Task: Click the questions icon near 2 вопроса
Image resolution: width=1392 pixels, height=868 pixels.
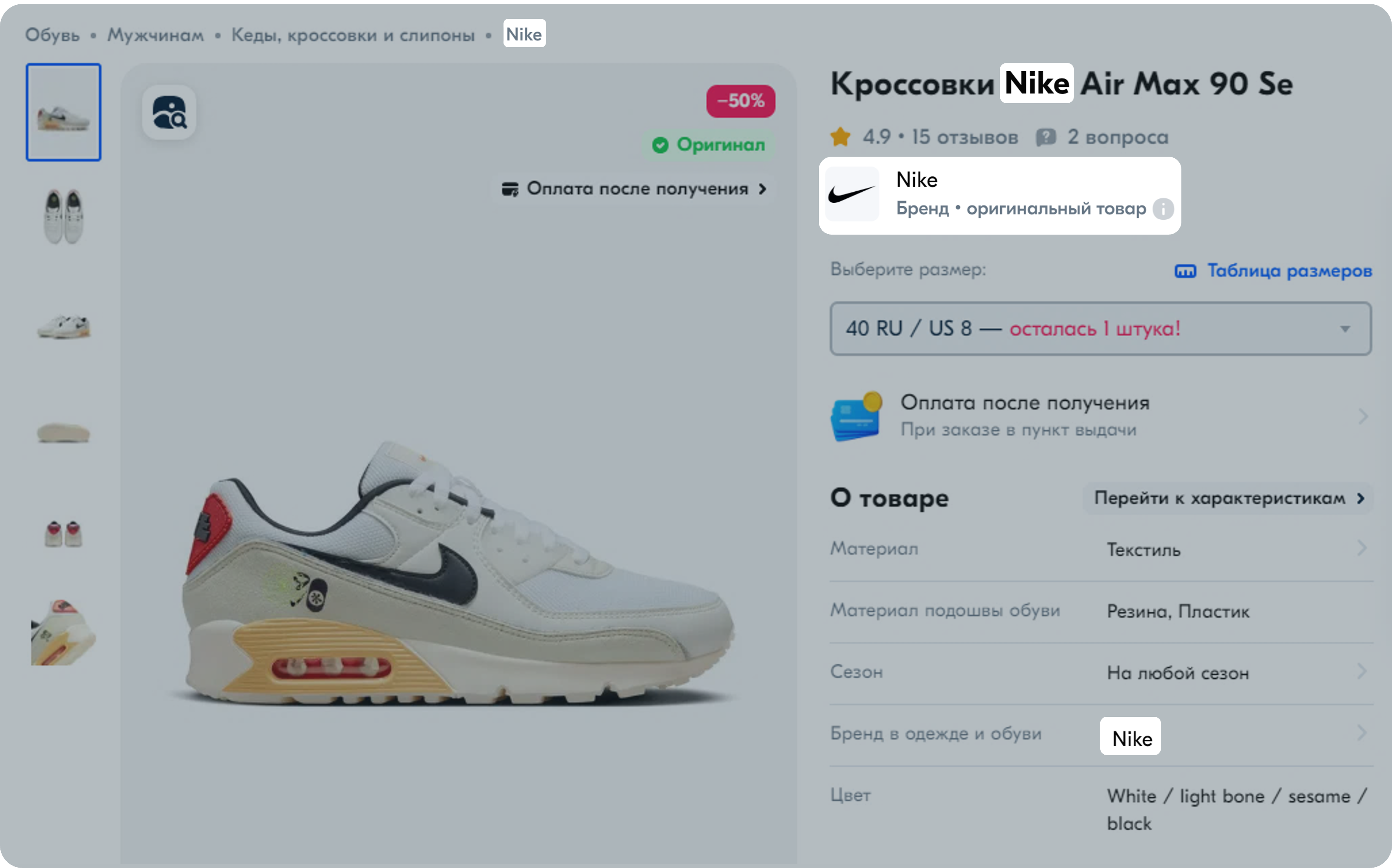Action: (1046, 137)
